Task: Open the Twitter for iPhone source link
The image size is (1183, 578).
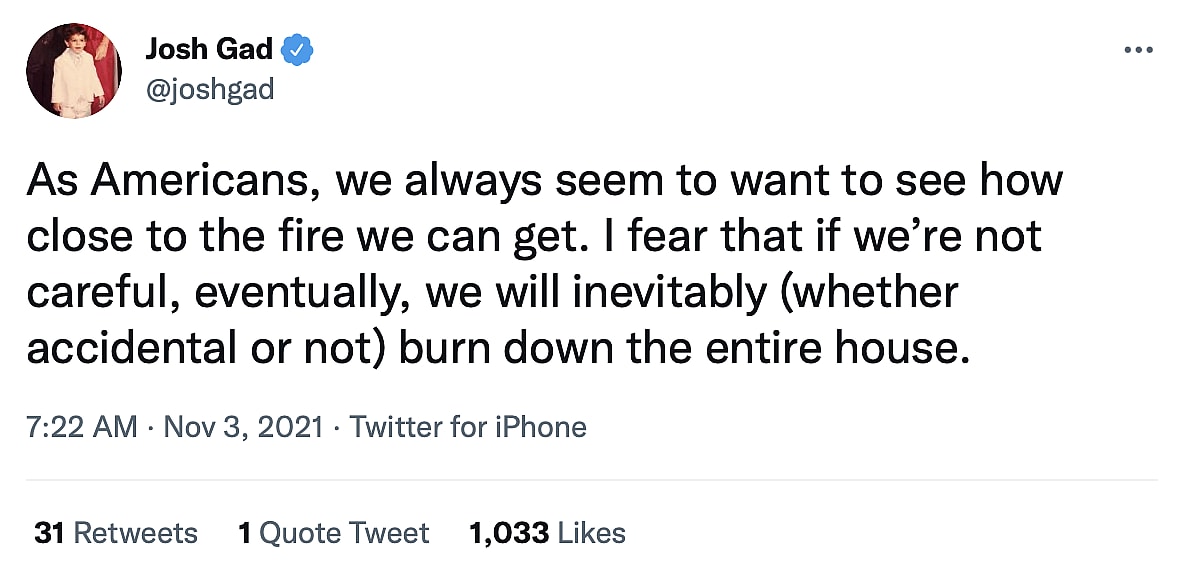Action: [x=468, y=427]
